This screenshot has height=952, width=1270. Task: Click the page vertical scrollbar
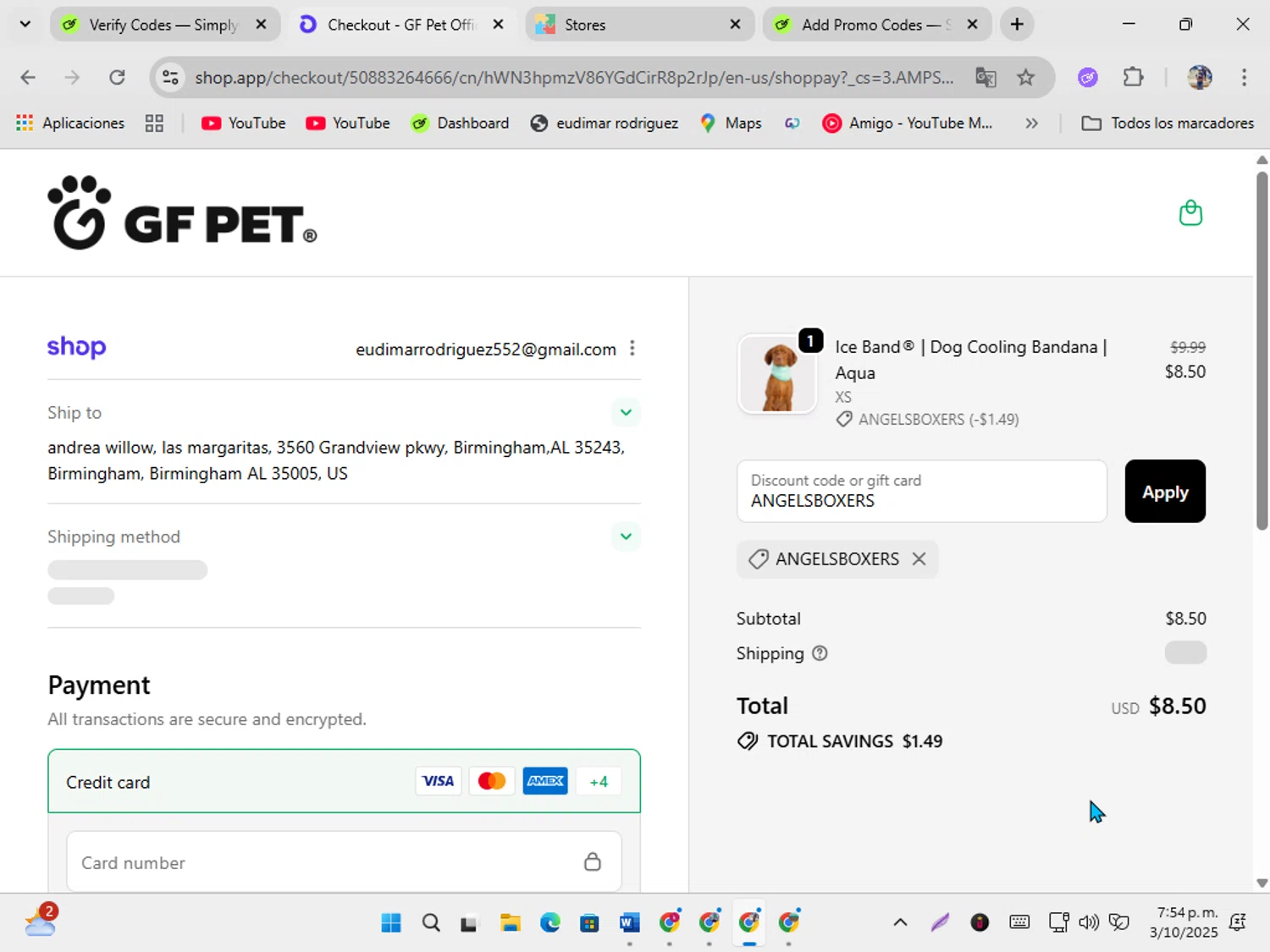[x=1262, y=351]
